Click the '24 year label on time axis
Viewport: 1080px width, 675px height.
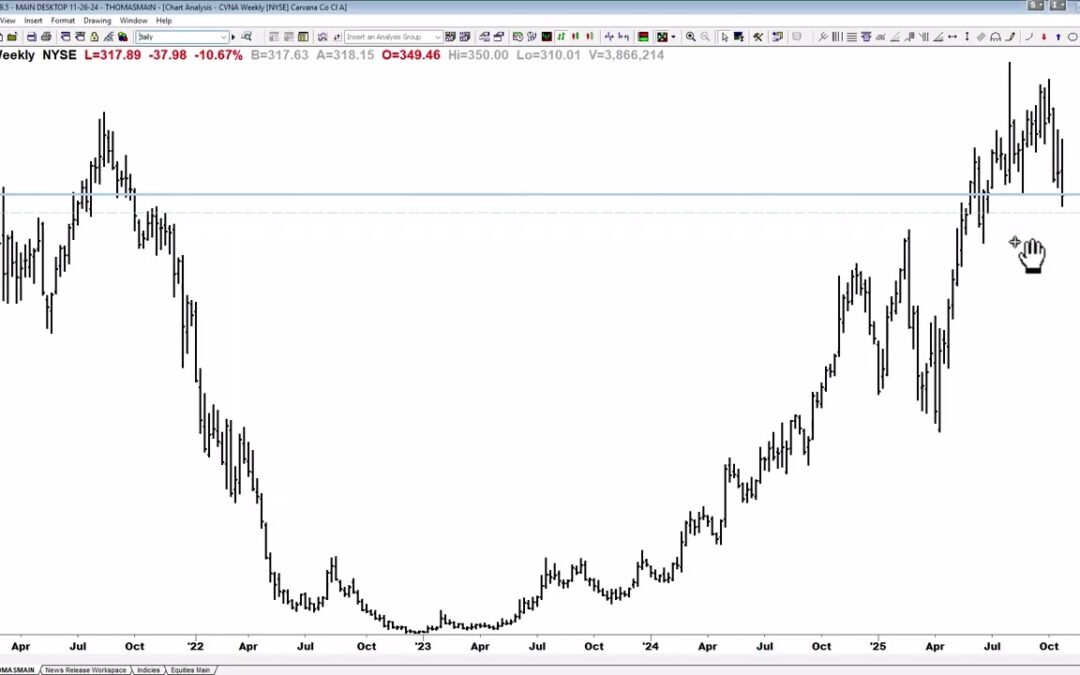(x=650, y=646)
